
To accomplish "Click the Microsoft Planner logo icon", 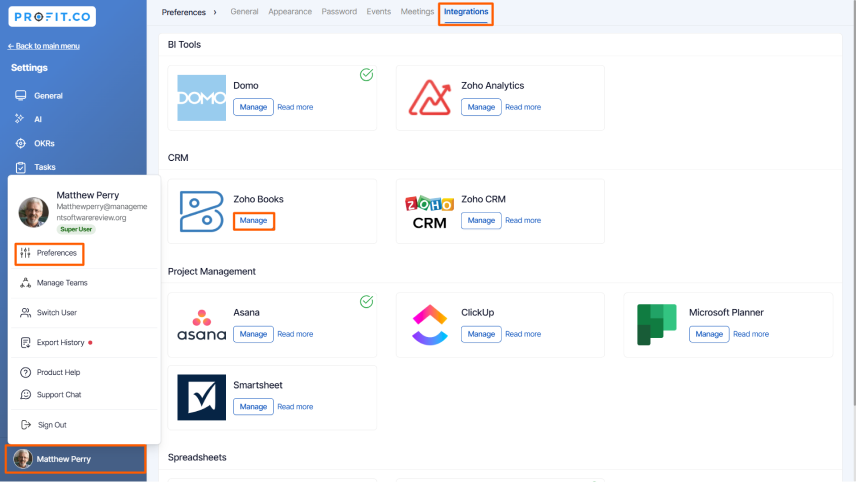I will (657, 325).
